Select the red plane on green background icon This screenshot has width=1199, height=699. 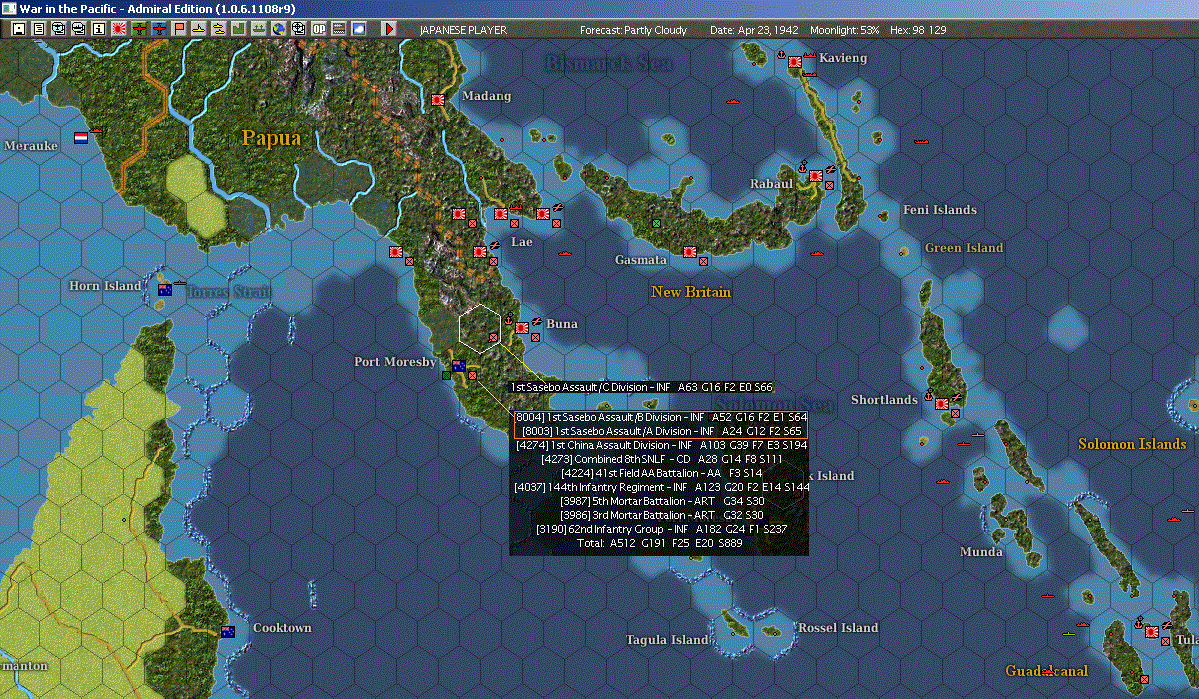[138, 29]
